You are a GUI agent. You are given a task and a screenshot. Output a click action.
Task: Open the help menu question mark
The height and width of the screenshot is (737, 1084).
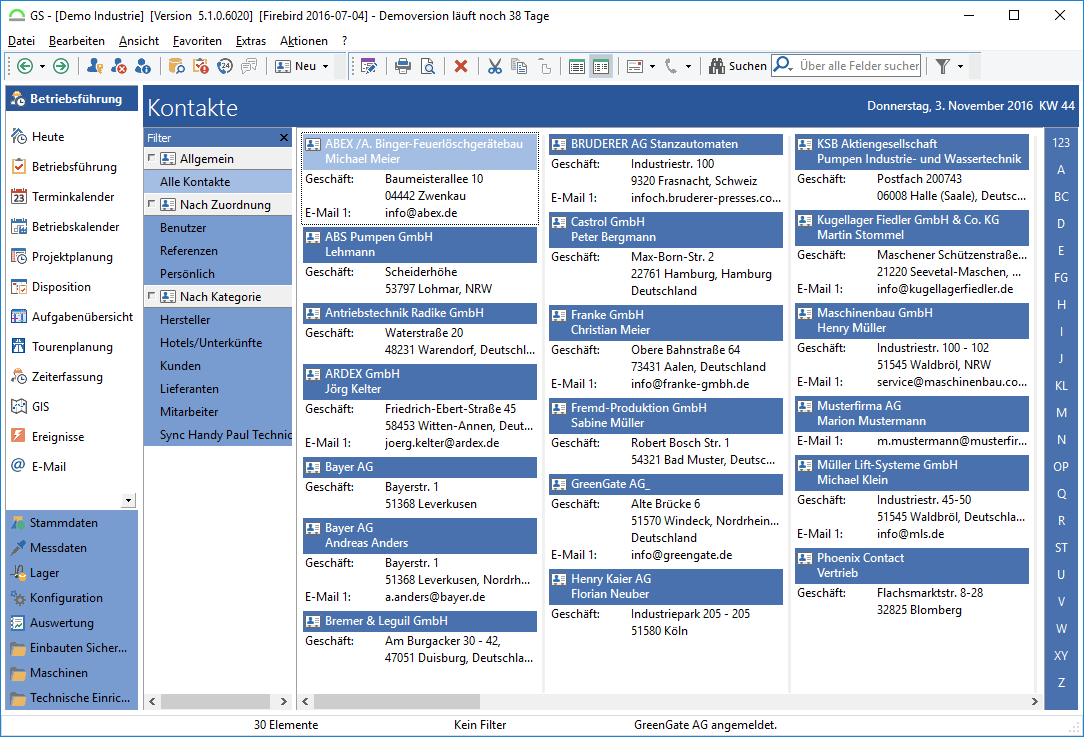point(344,41)
